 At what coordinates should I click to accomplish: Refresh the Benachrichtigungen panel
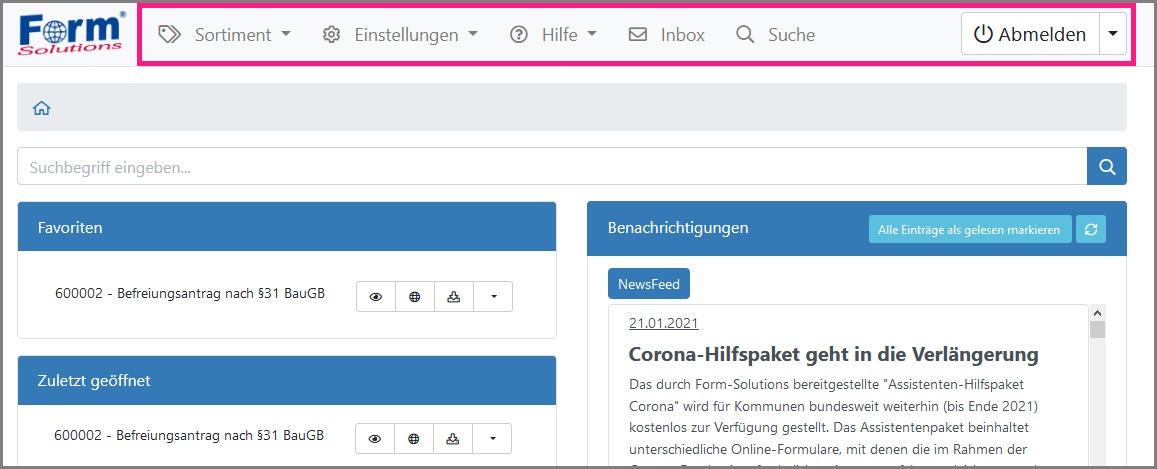pos(1091,229)
